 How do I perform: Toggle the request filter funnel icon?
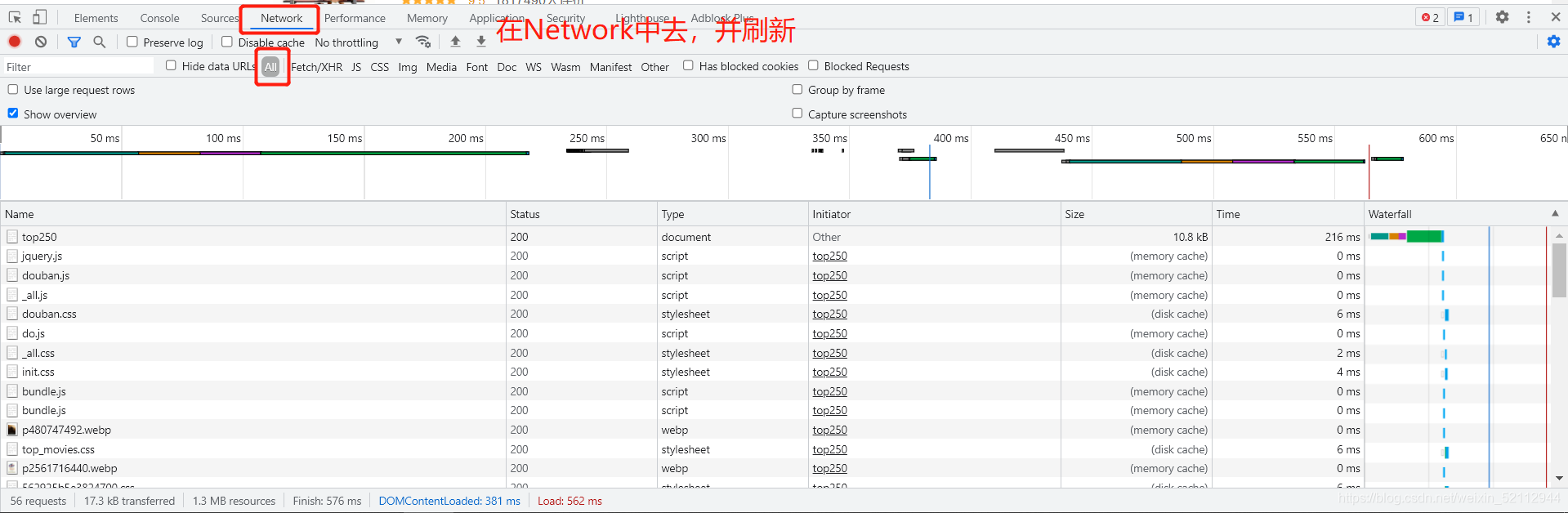coord(74,42)
